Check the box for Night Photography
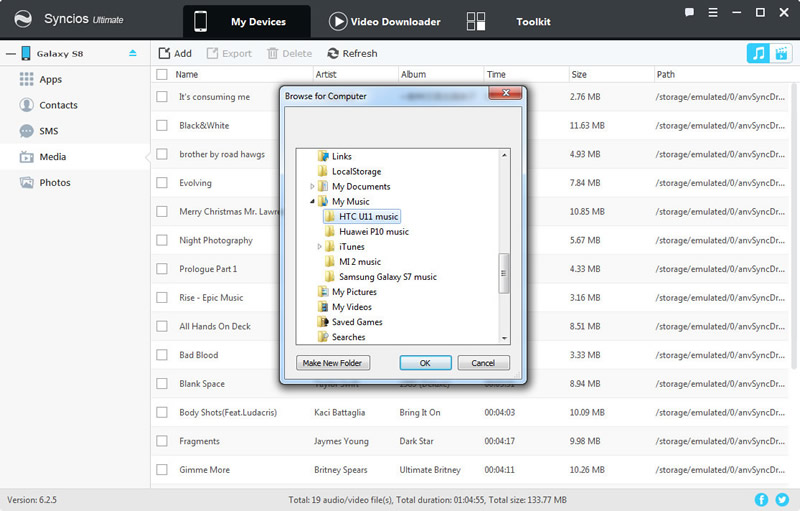The image size is (800, 511). coord(162,240)
